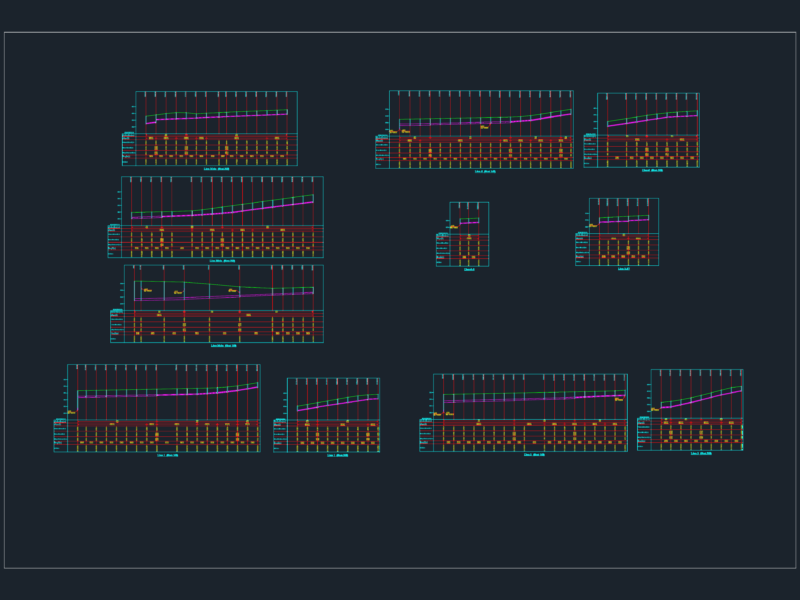Select the yellow label at right end of widest bottom profile

coord(619,399)
